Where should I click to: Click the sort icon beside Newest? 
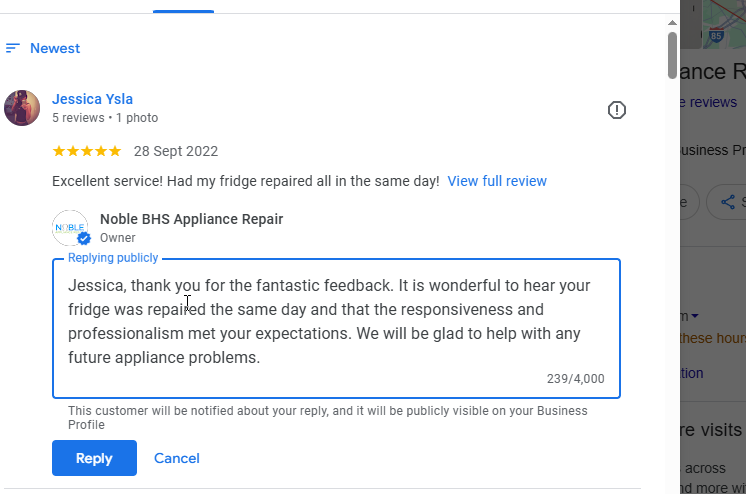(x=13, y=48)
